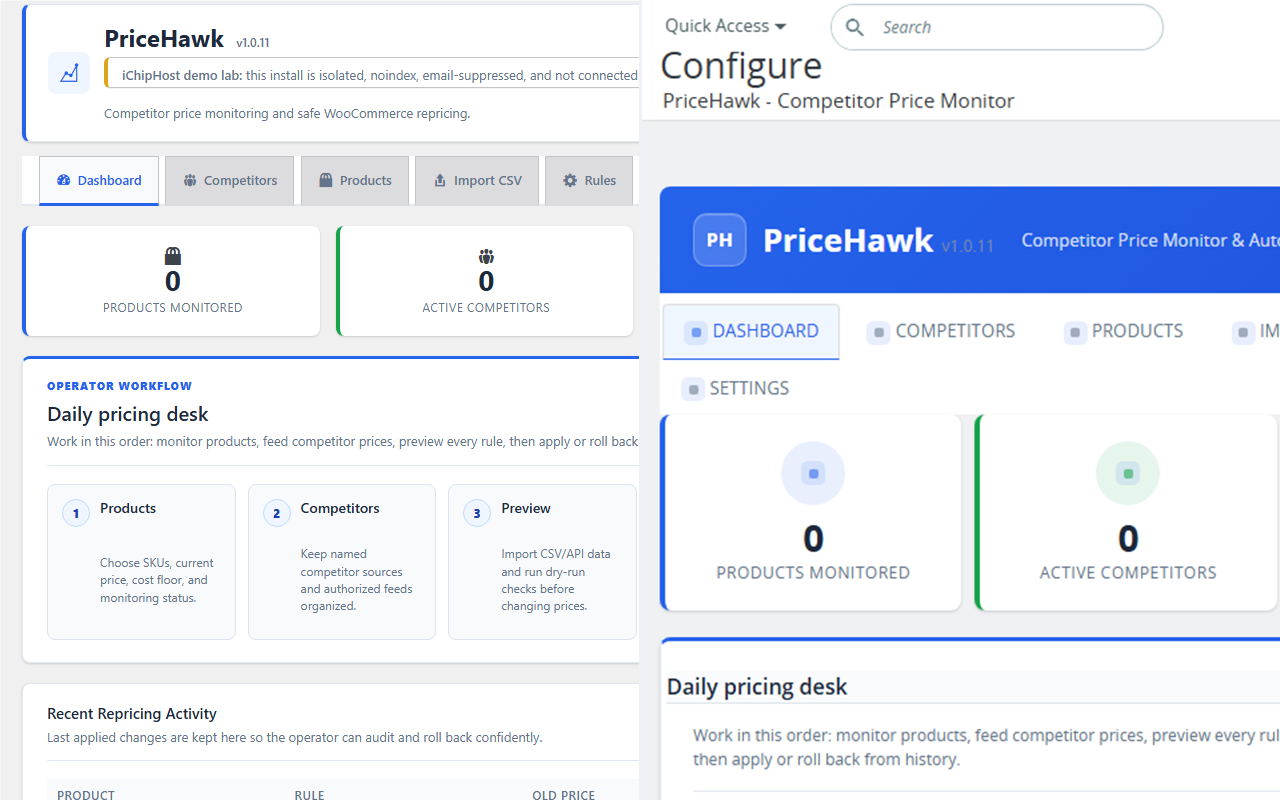Viewport: 1280px width, 800px height.
Task: Click green circle icon above right Active Competitors
Action: point(1128,474)
